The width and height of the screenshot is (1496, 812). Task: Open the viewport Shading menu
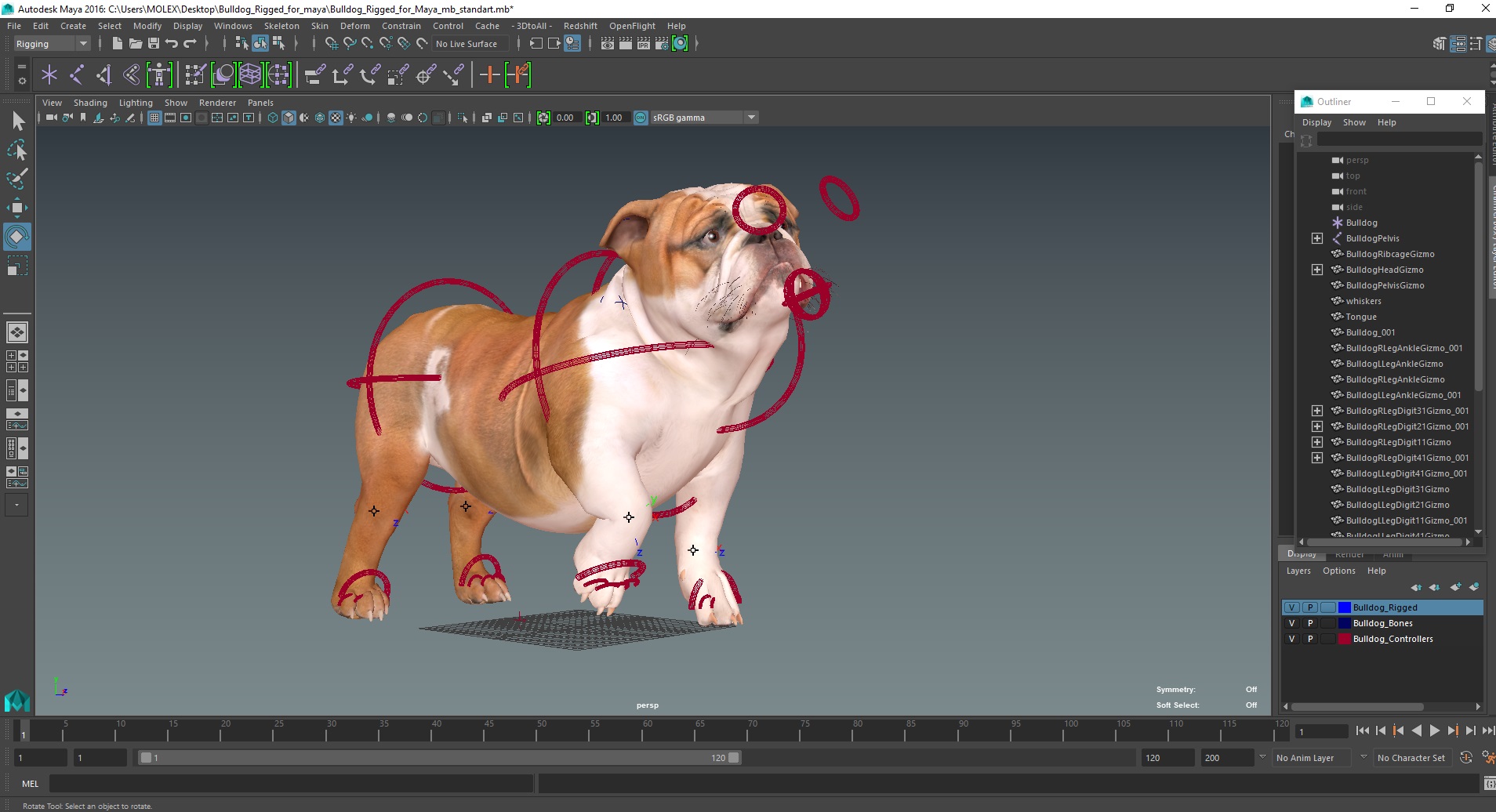90,103
